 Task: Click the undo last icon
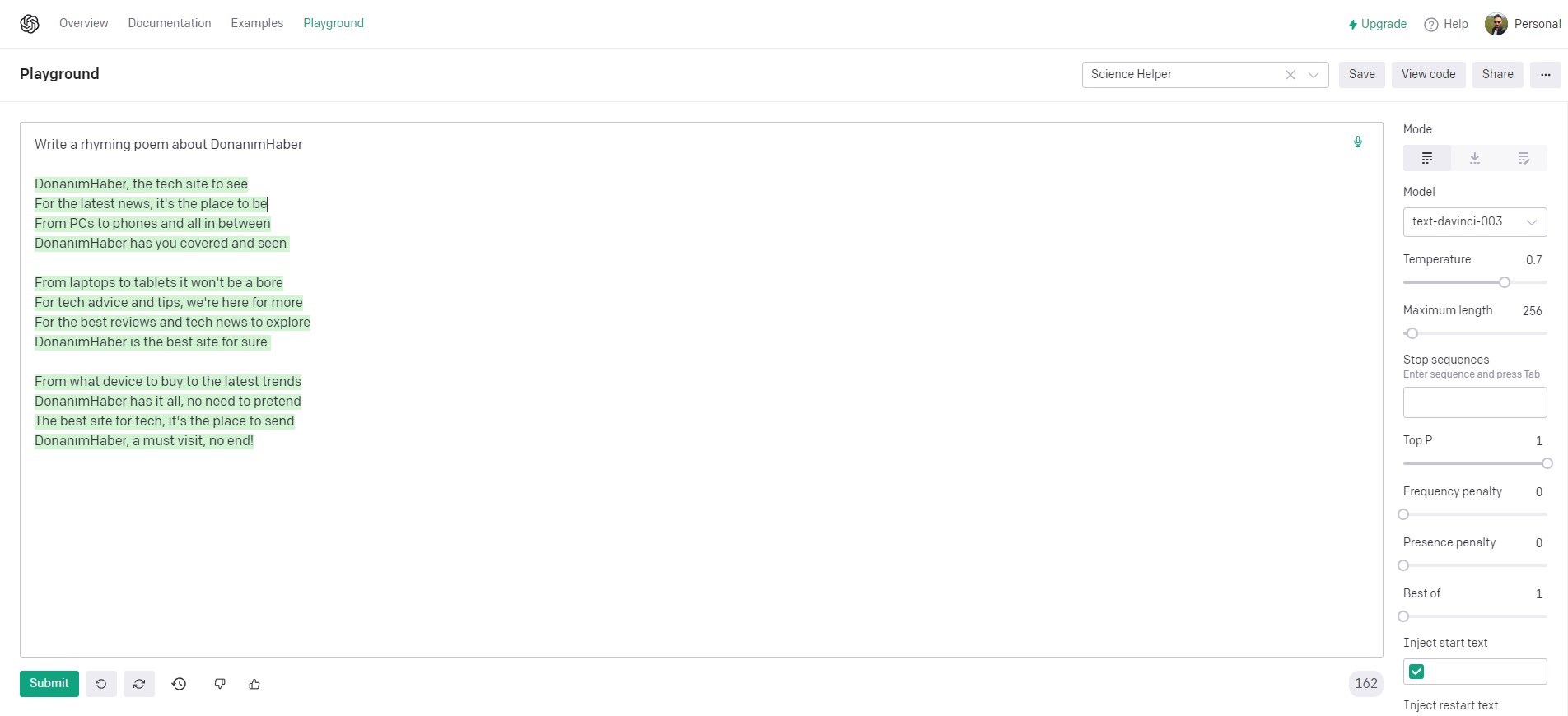pos(100,684)
